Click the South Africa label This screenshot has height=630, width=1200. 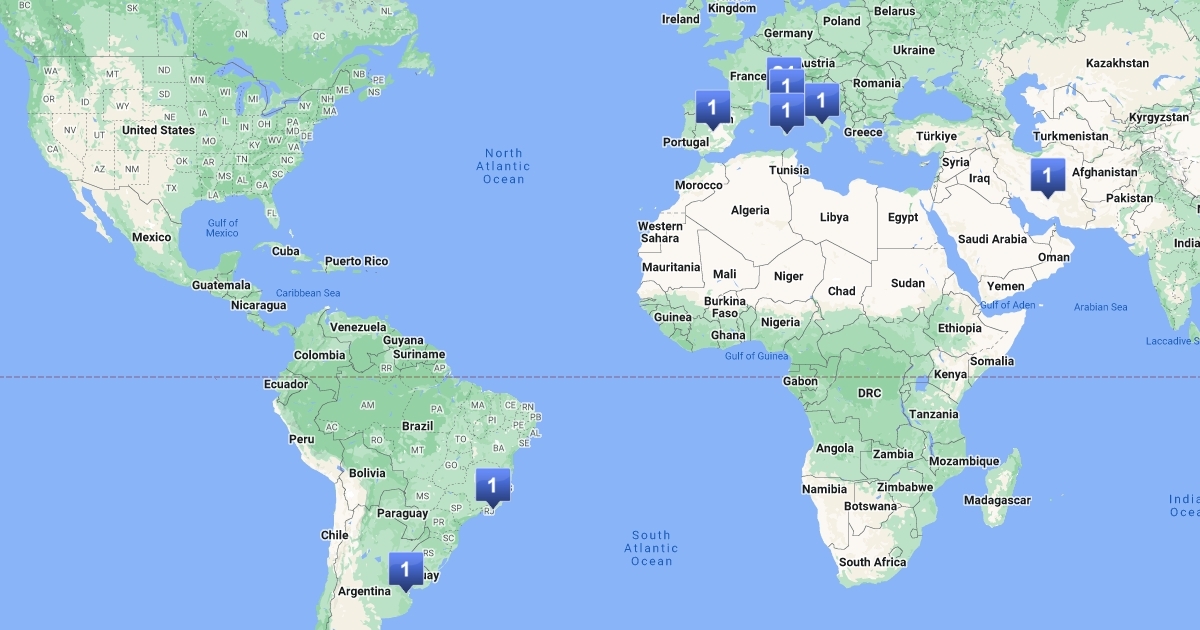873,562
